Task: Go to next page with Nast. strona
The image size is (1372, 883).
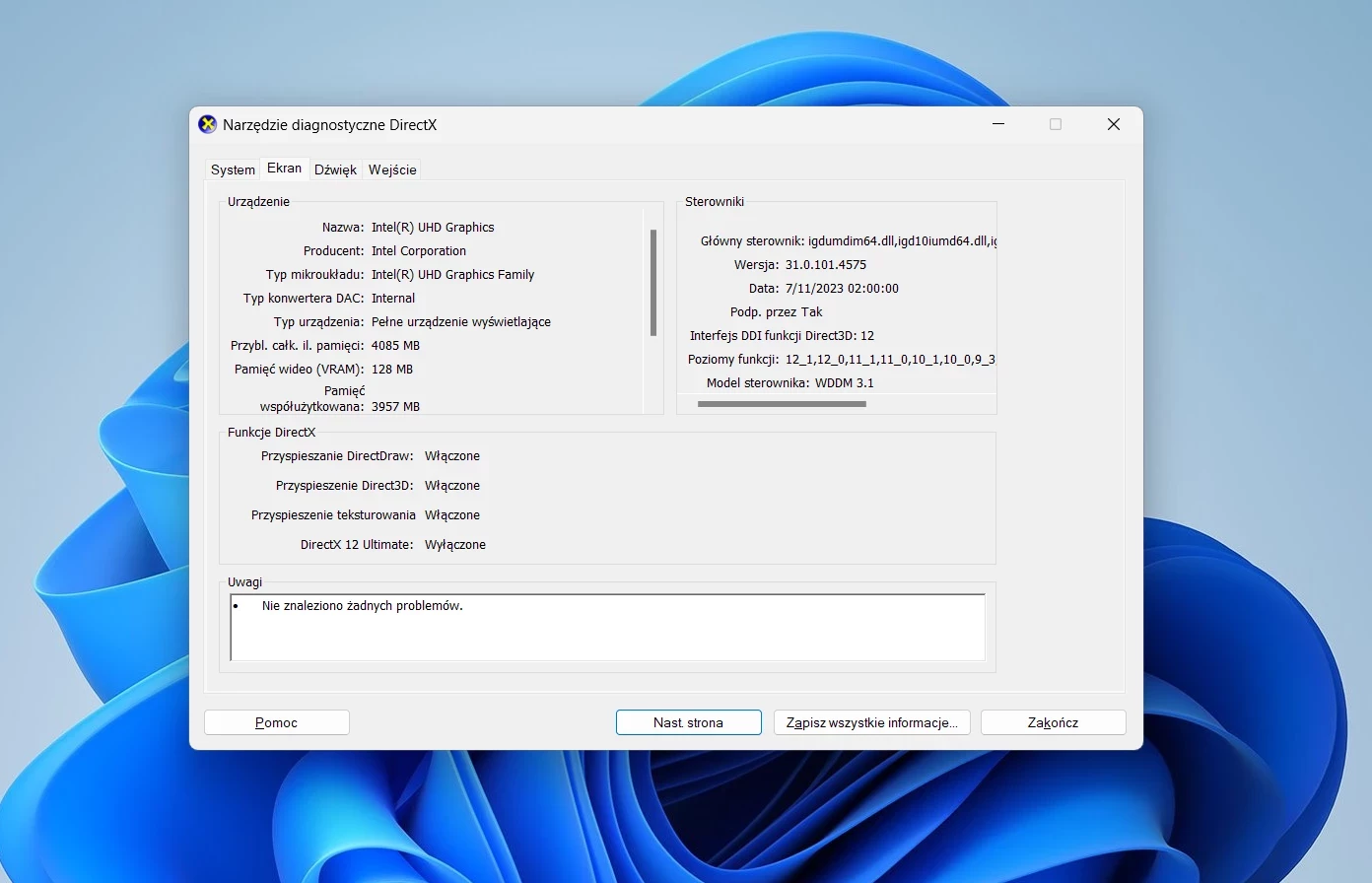Action: tap(689, 722)
